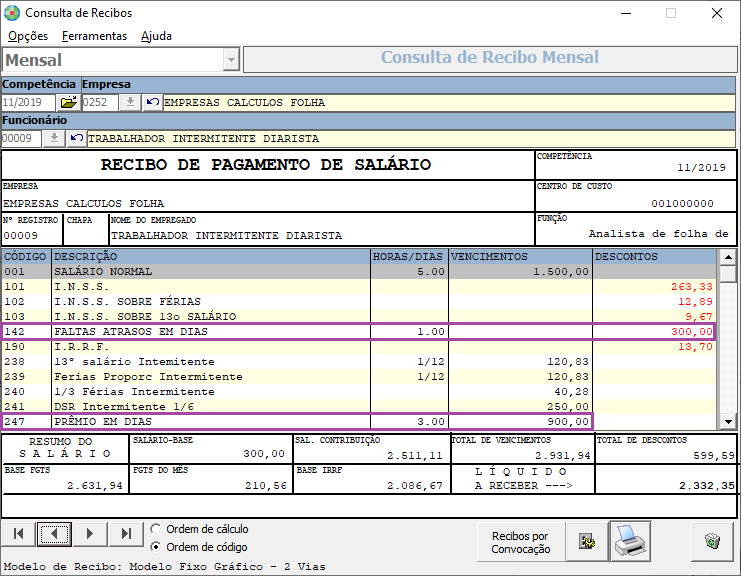Click Base IRRF value 2.086,67
The image size is (741, 576).
tap(414, 486)
